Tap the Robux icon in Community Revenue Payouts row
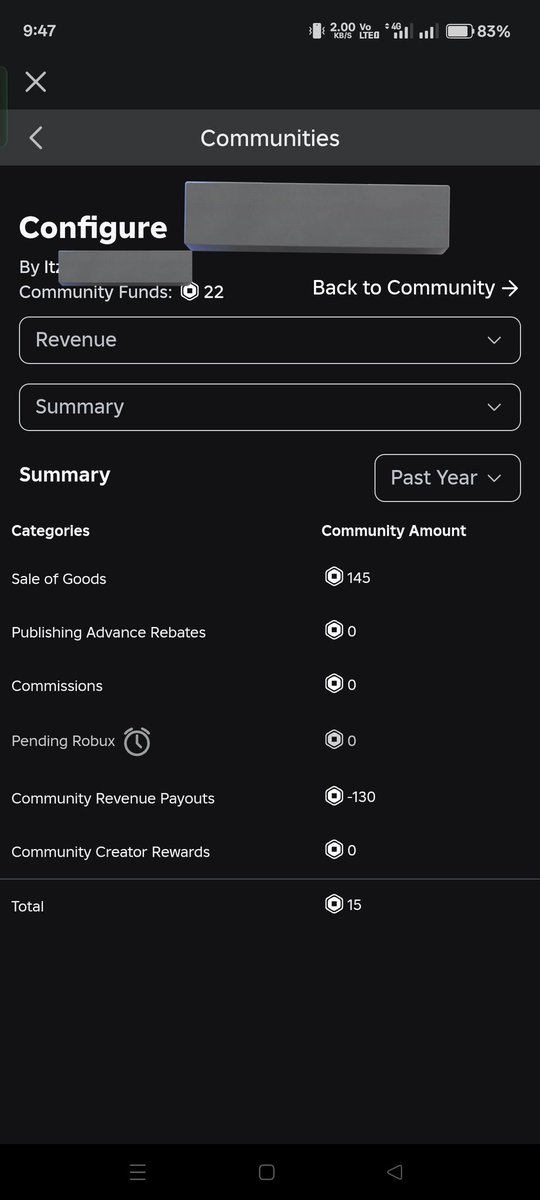The height and width of the screenshot is (1200, 540). [334, 796]
